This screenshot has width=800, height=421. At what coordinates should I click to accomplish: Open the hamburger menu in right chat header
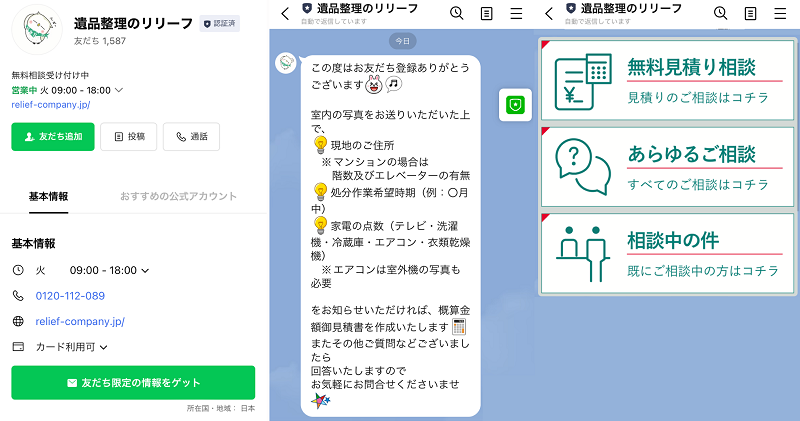pyautogui.click(x=780, y=14)
